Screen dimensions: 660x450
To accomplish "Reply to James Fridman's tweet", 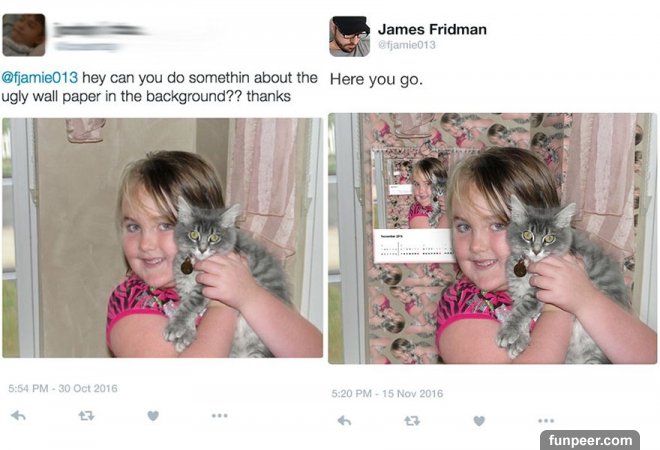I will pyautogui.click(x=344, y=421).
